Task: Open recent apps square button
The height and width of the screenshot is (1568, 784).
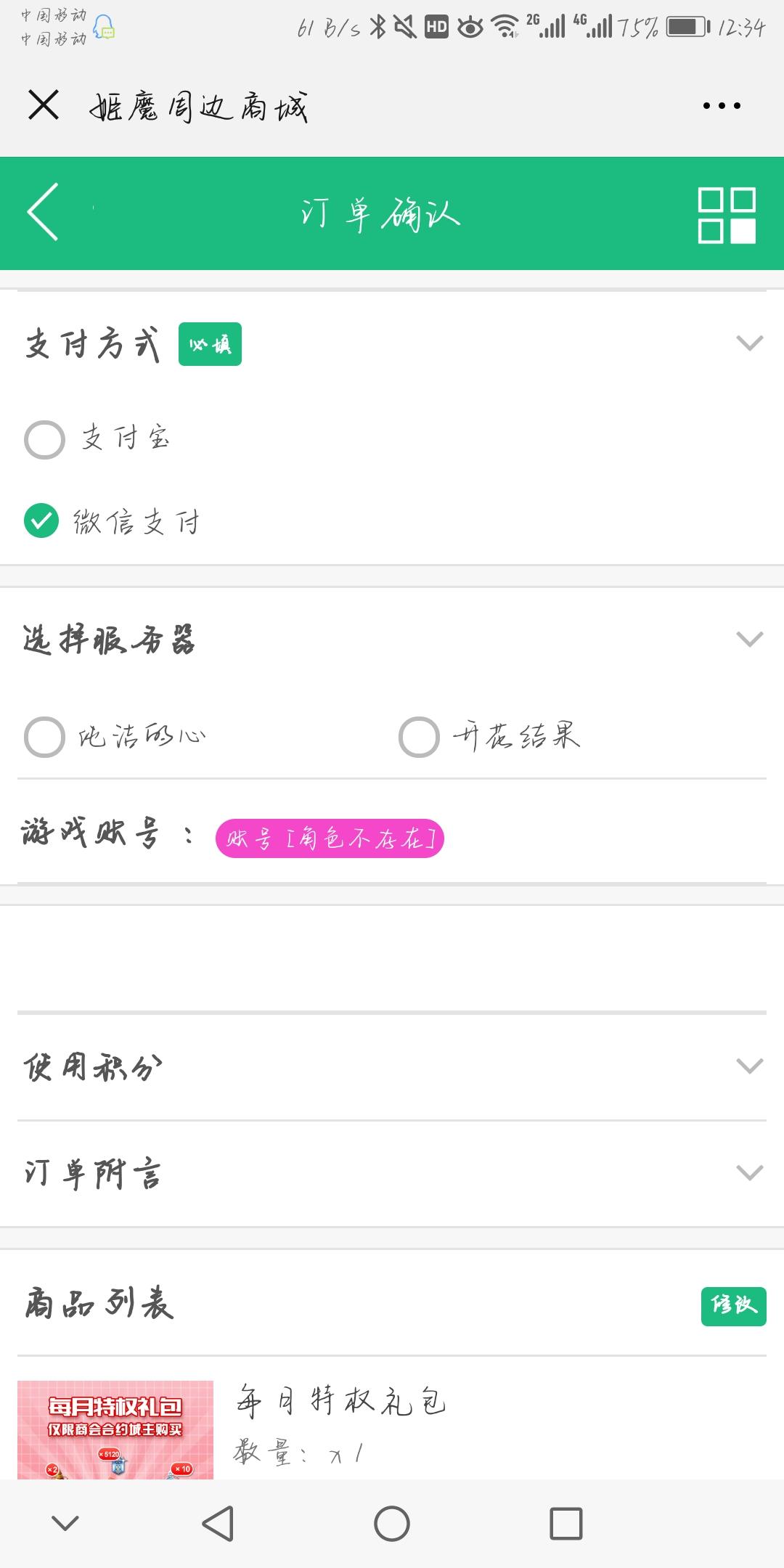Action: coord(566,1523)
